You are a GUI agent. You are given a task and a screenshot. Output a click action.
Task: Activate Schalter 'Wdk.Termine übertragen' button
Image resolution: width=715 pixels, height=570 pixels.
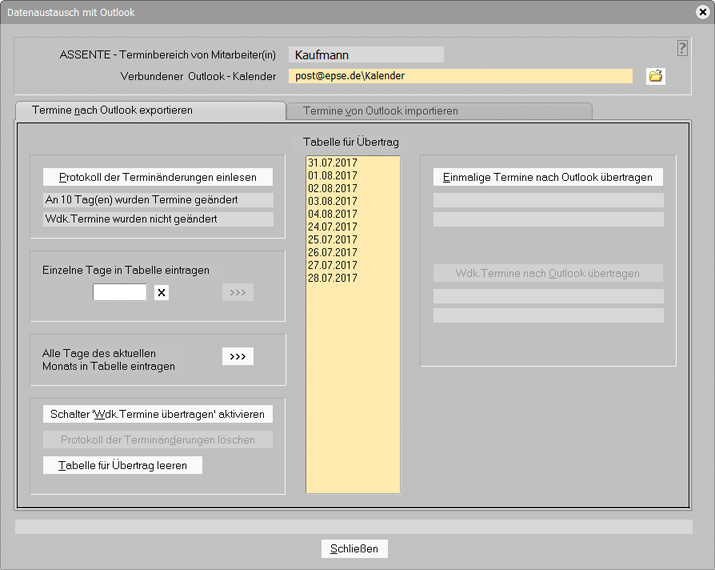[x=158, y=414]
